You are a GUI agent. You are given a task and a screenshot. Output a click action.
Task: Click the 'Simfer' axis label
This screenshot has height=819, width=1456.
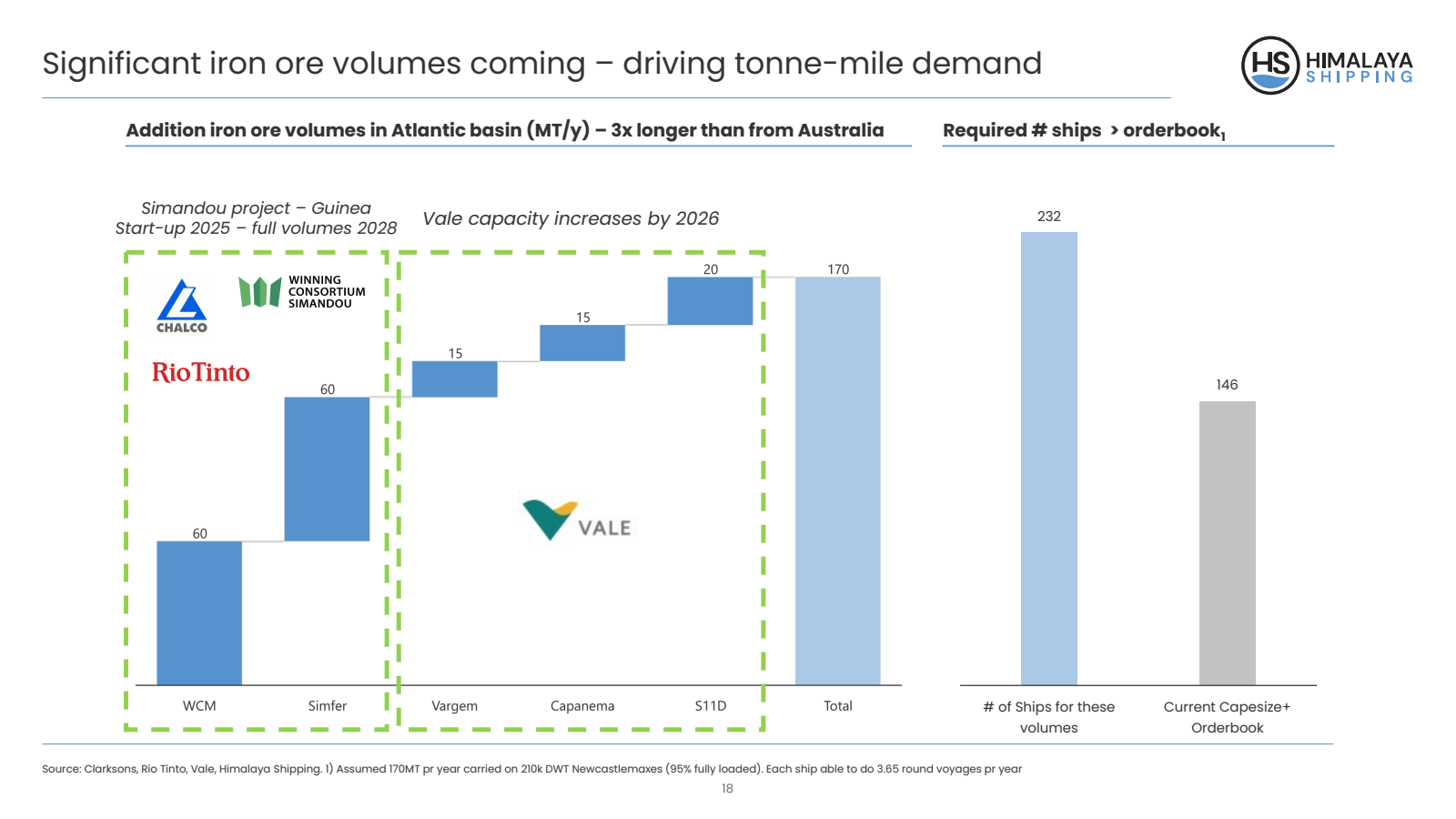coord(328,706)
